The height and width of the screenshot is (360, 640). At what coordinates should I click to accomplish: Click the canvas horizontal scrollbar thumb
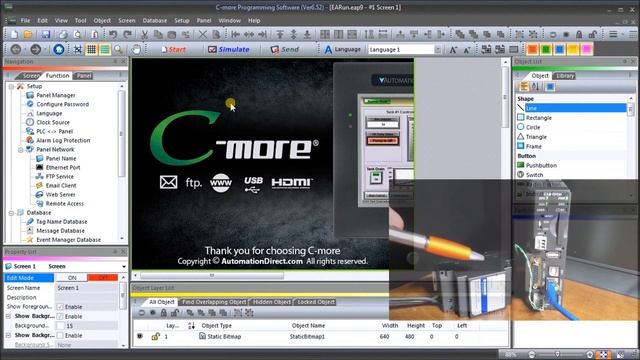click(x=212, y=276)
